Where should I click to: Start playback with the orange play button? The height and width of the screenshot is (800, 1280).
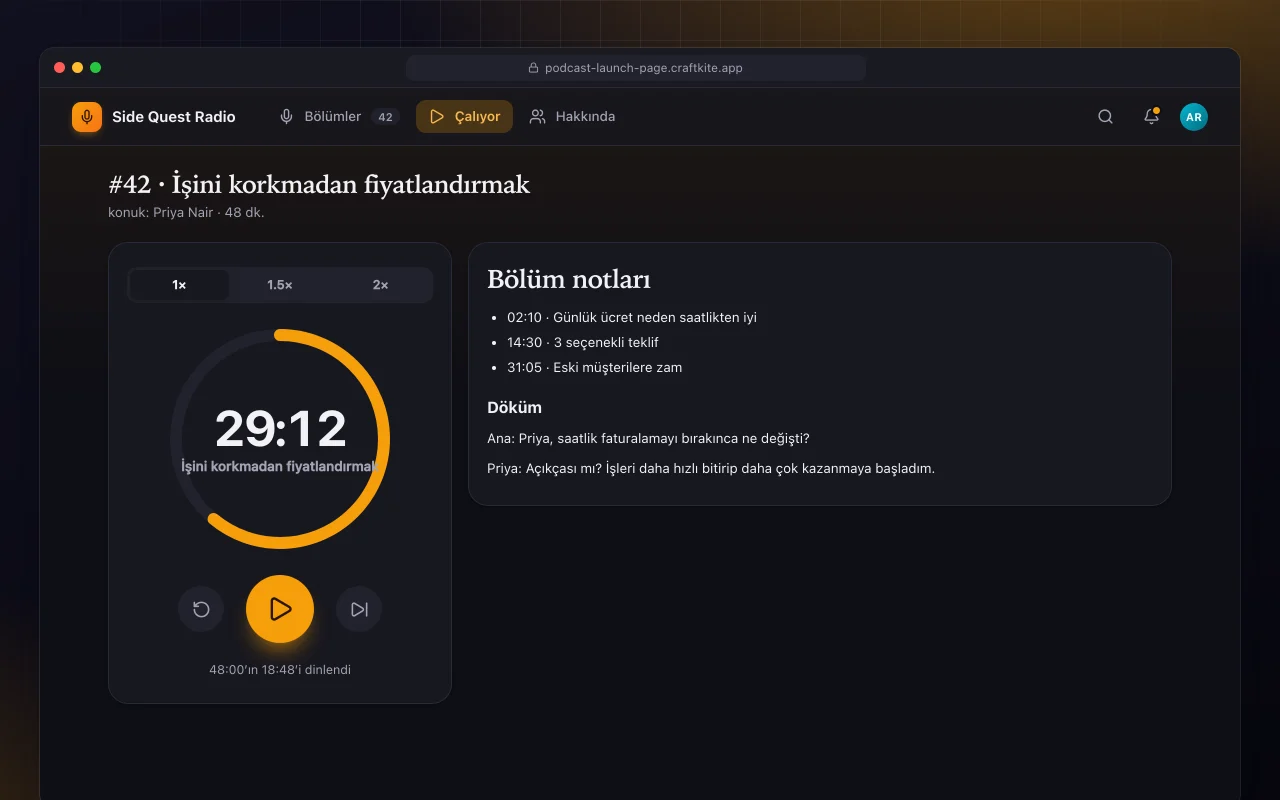pyautogui.click(x=280, y=609)
